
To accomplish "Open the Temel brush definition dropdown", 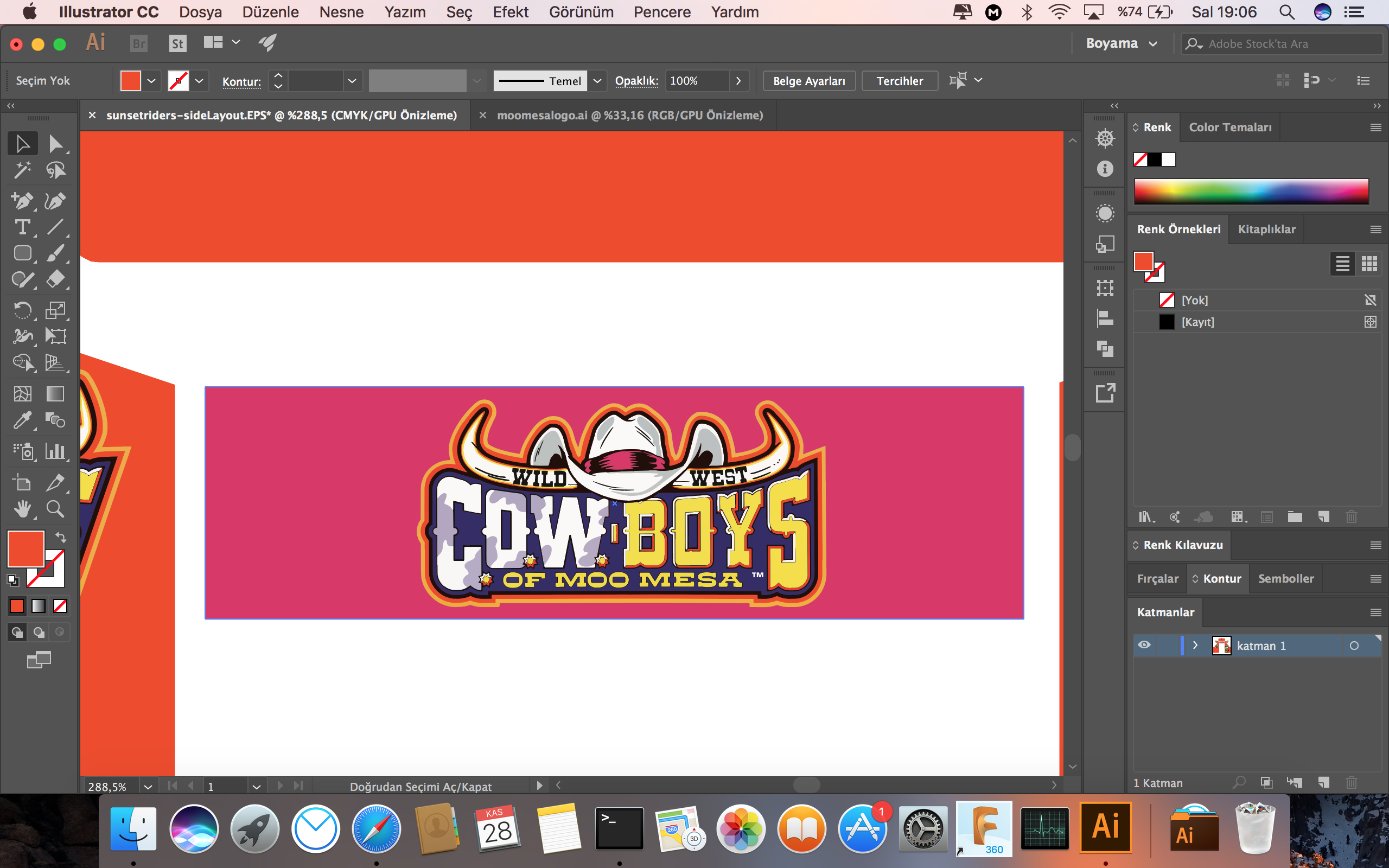I will [597, 81].
